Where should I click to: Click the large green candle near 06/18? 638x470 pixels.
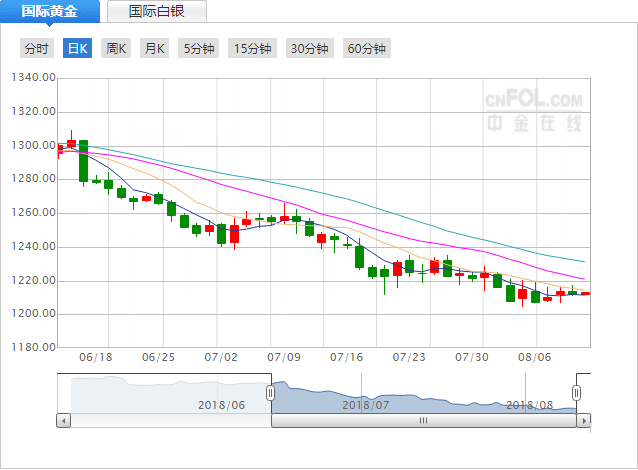point(83,161)
